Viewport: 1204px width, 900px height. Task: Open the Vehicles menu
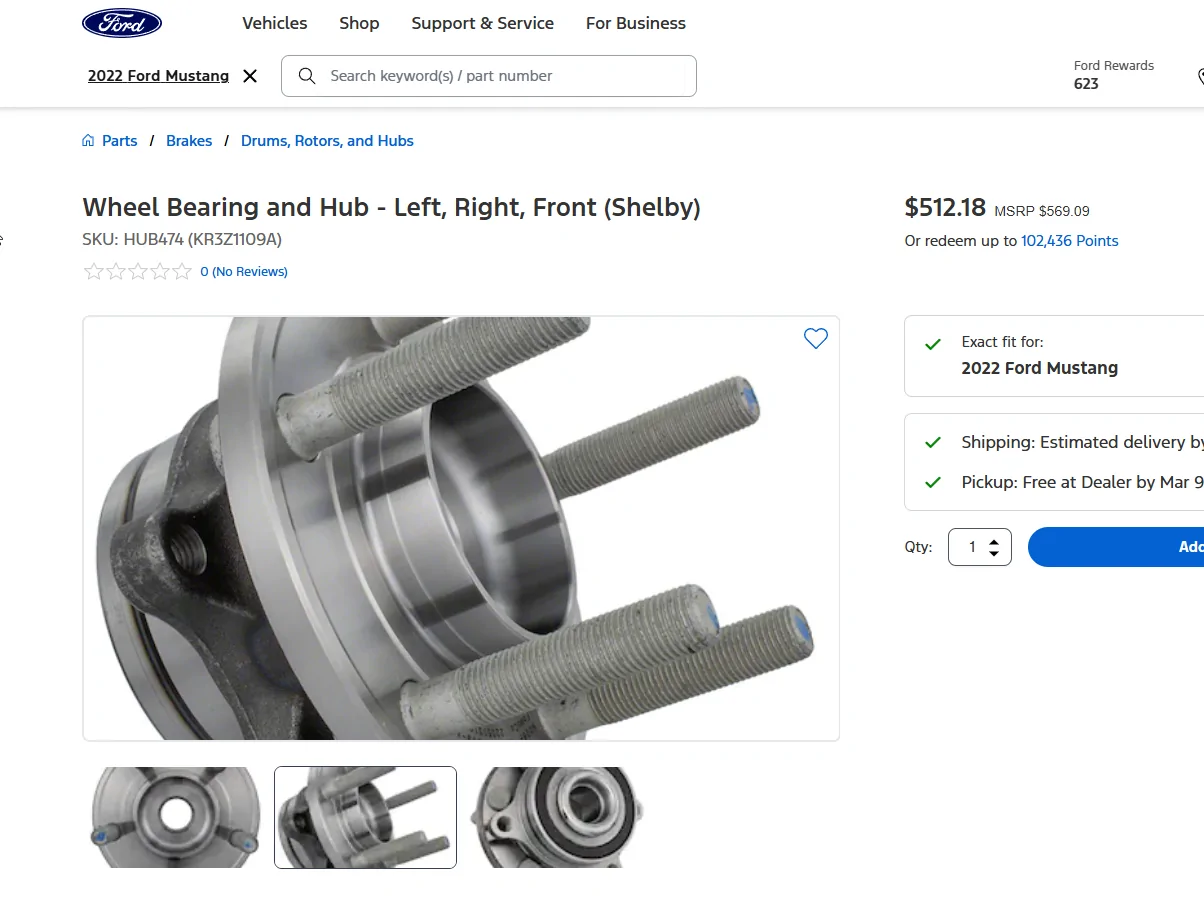pyautogui.click(x=275, y=23)
